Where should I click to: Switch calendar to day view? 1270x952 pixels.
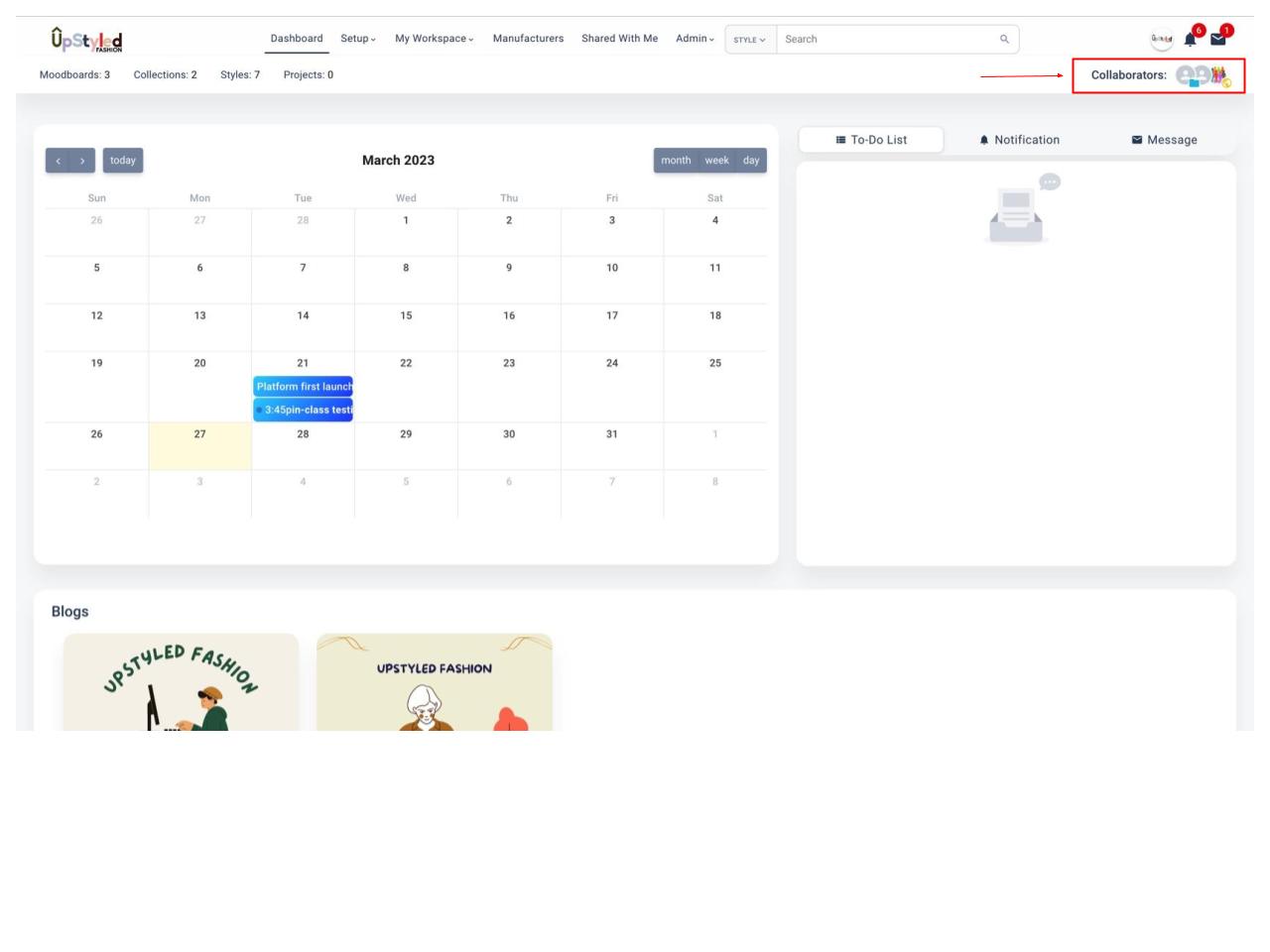coord(751,161)
